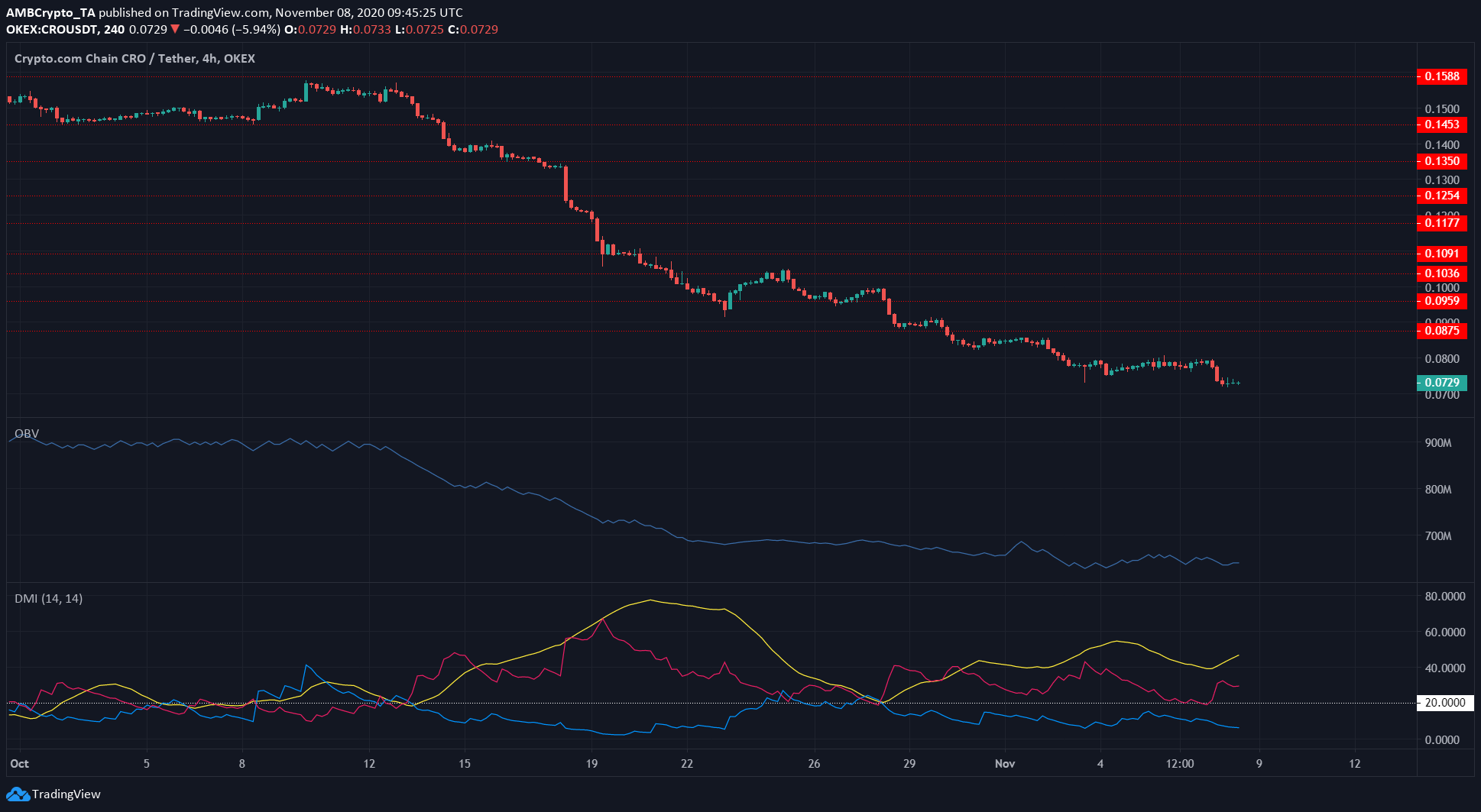Click the red 0.1588 price label

pyautogui.click(x=1442, y=76)
